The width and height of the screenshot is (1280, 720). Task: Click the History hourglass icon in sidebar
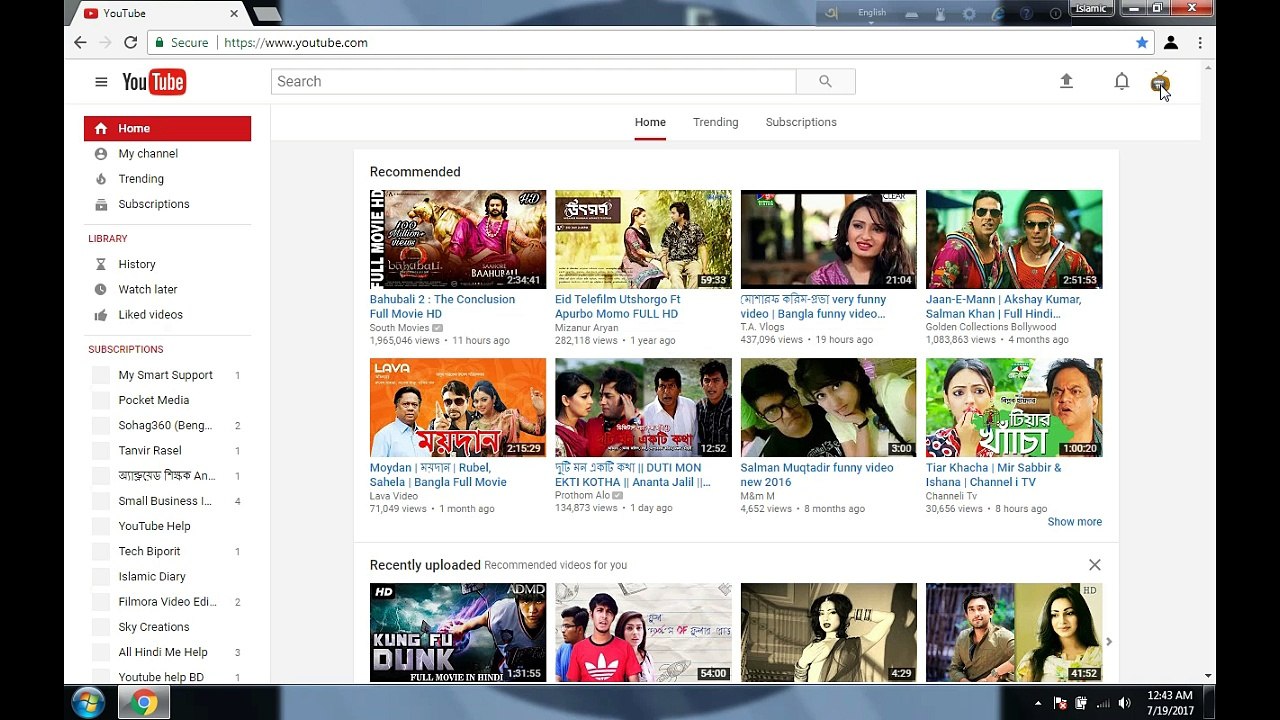tap(100, 264)
